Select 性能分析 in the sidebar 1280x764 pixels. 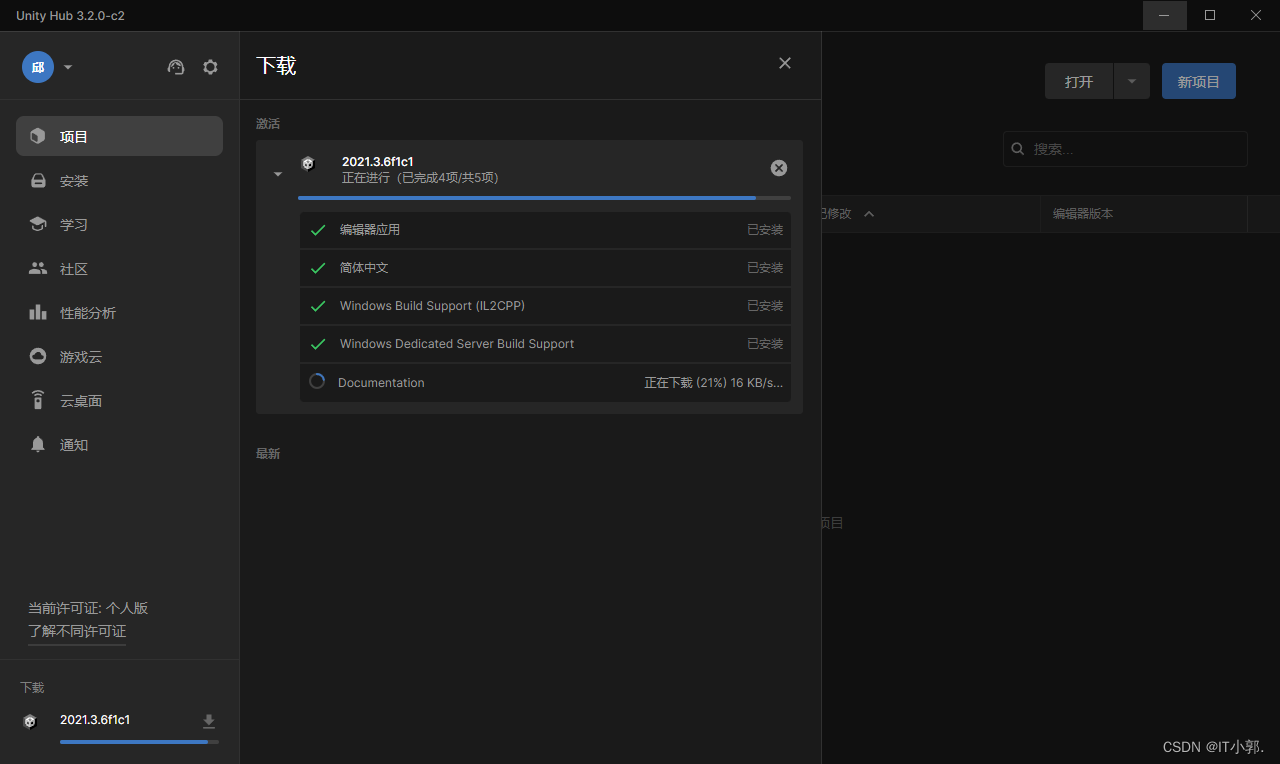point(119,312)
